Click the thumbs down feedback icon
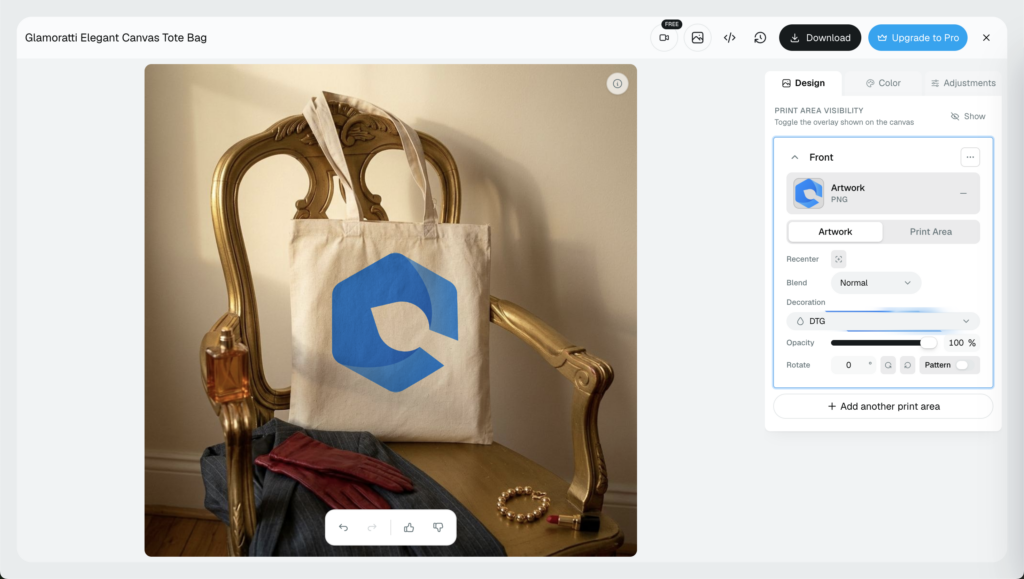Screen dimensions: 1024x579 pos(438,527)
